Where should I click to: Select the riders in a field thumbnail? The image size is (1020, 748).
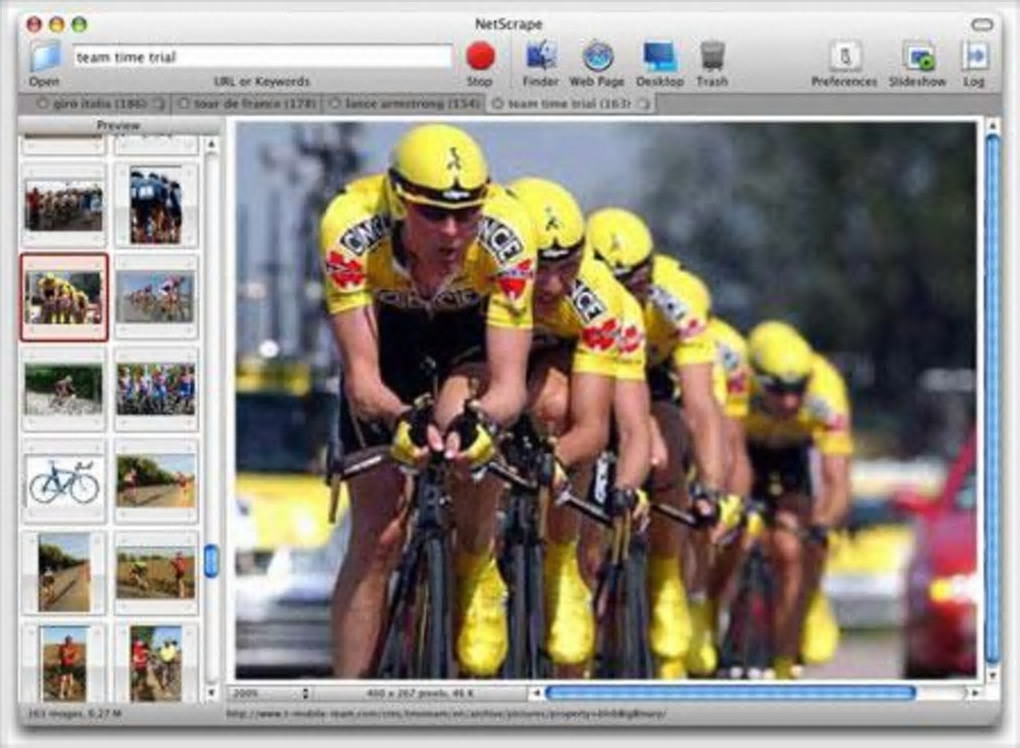(155, 573)
